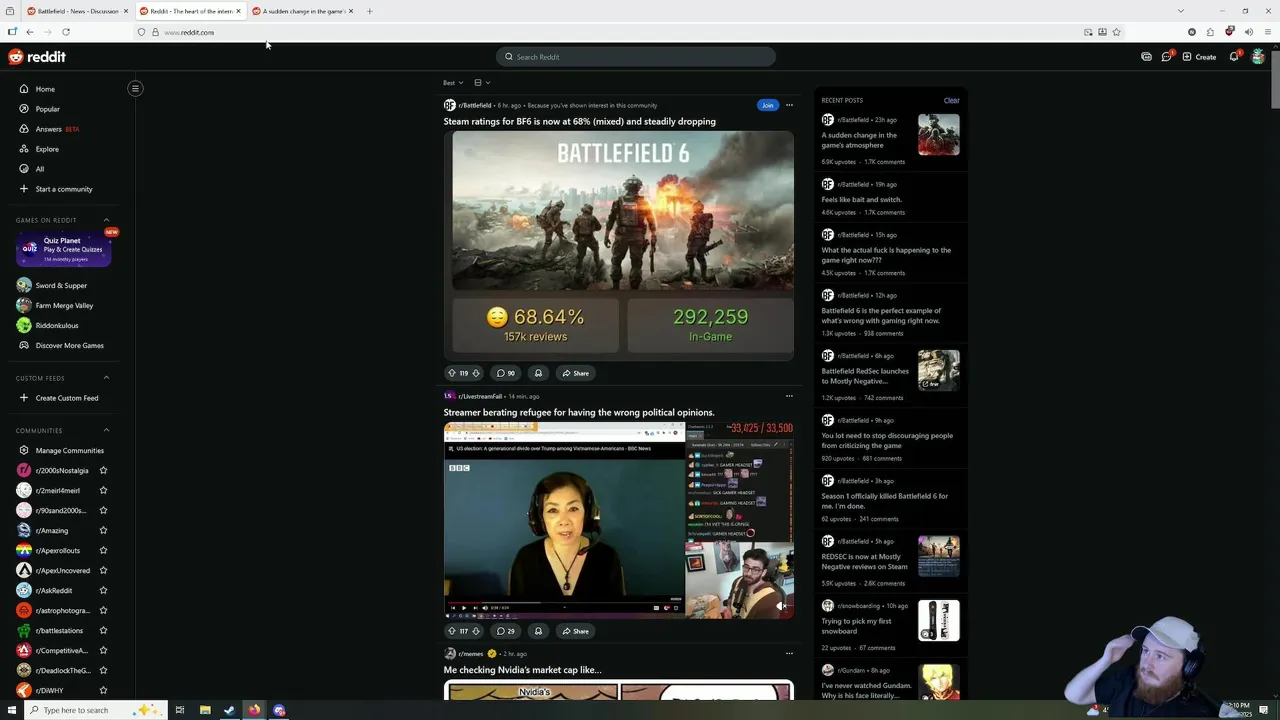Favorite r/Apexrollouts with its star
The height and width of the screenshot is (720, 1280).
click(103, 550)
